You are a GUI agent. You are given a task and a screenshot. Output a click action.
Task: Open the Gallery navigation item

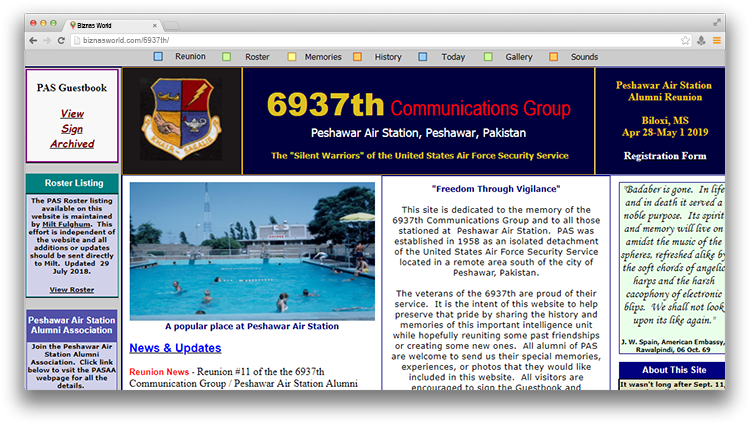coord(518,57)
